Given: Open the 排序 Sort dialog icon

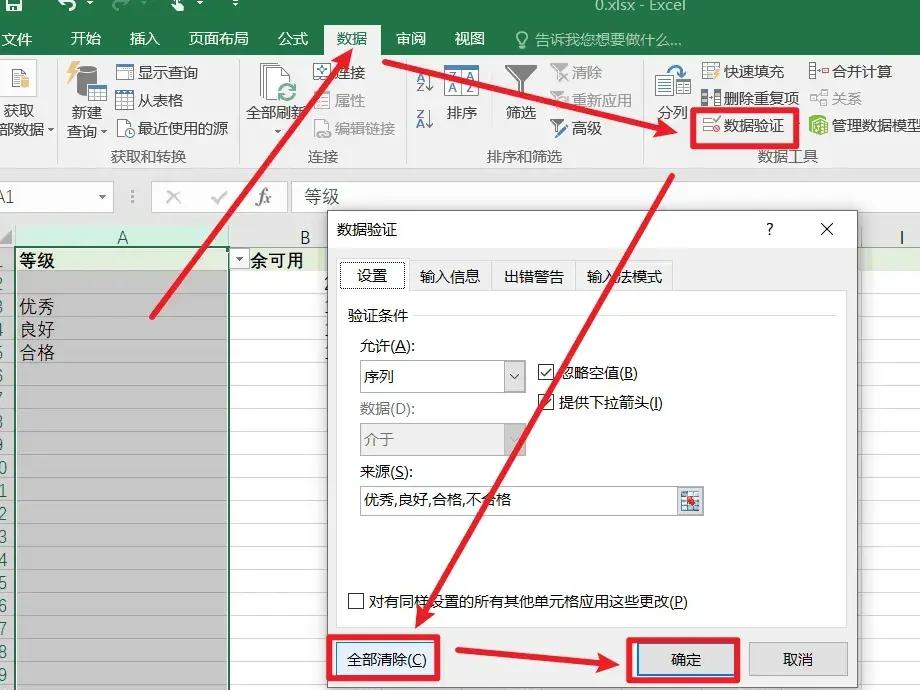Looking at the screenshot, I should point(461,80).
